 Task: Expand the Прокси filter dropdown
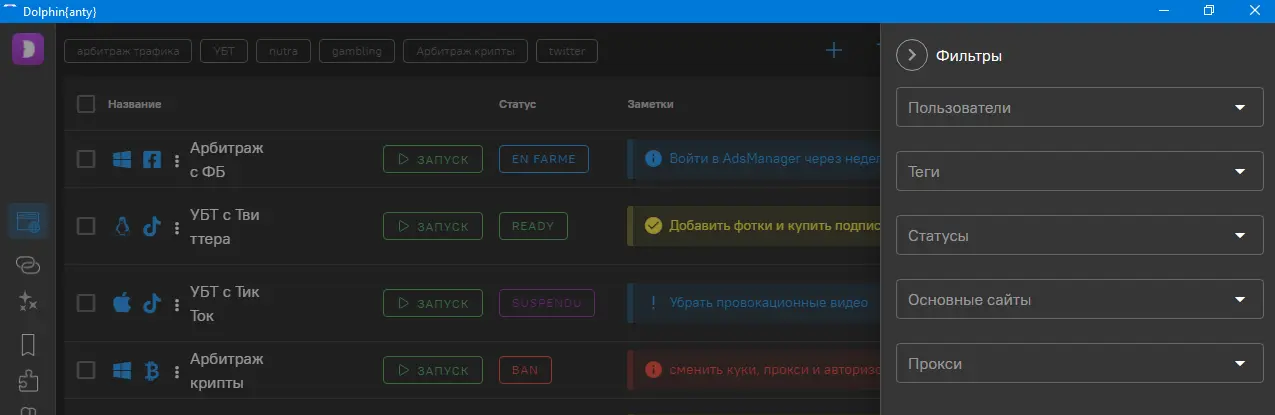click(x=1080, y=363)
